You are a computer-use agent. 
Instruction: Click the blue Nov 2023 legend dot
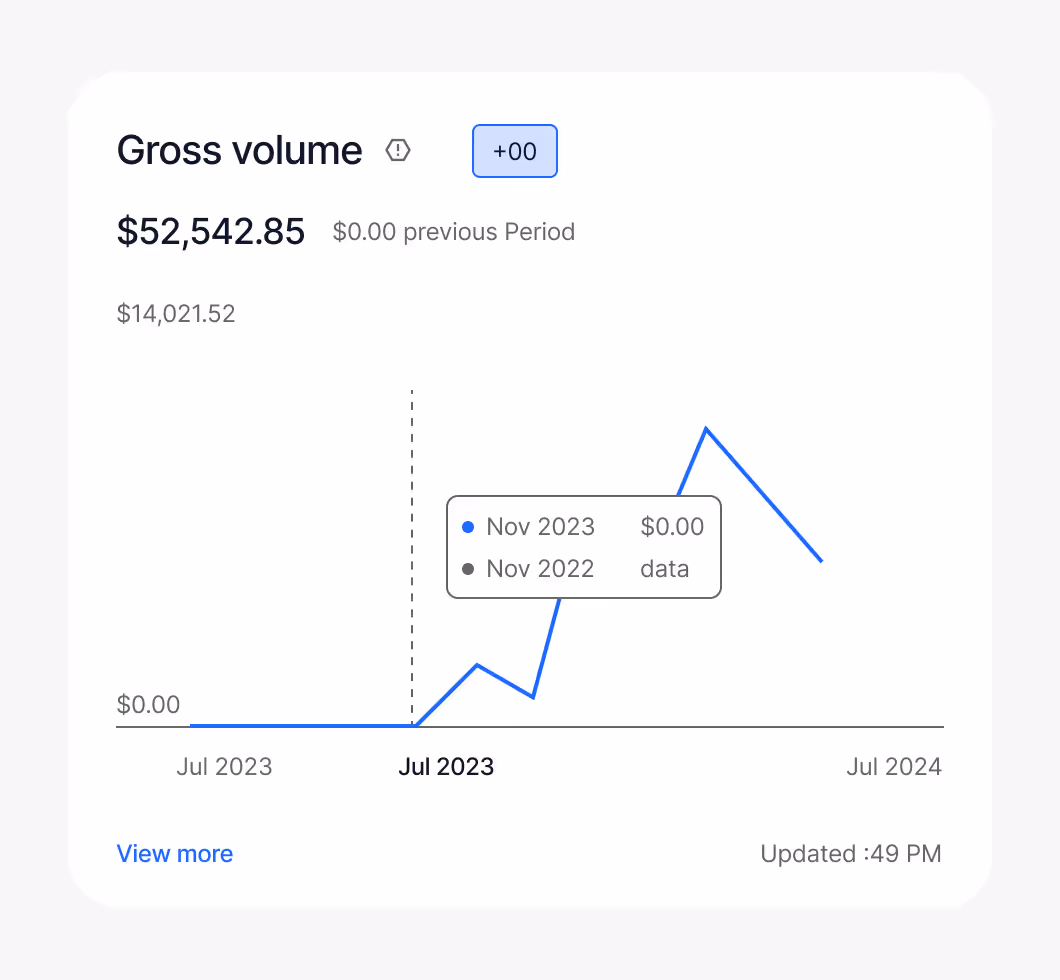[467, 527]
